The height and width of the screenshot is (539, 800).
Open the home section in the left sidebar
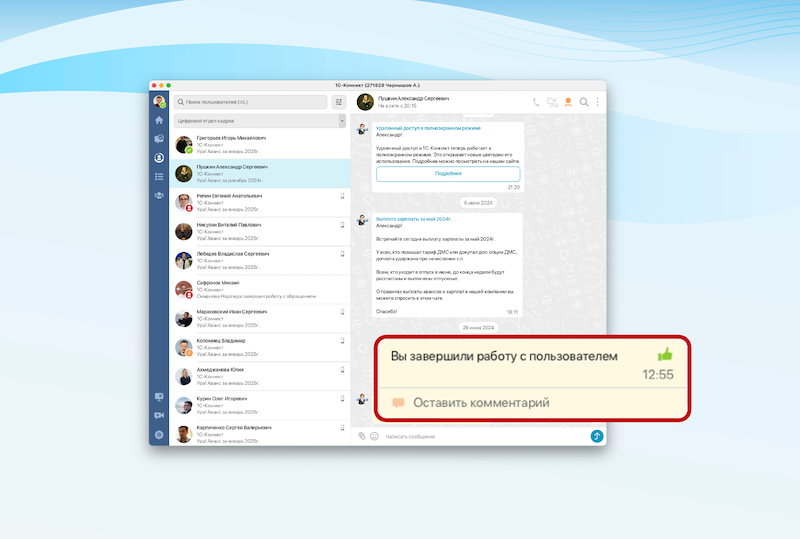159,120
